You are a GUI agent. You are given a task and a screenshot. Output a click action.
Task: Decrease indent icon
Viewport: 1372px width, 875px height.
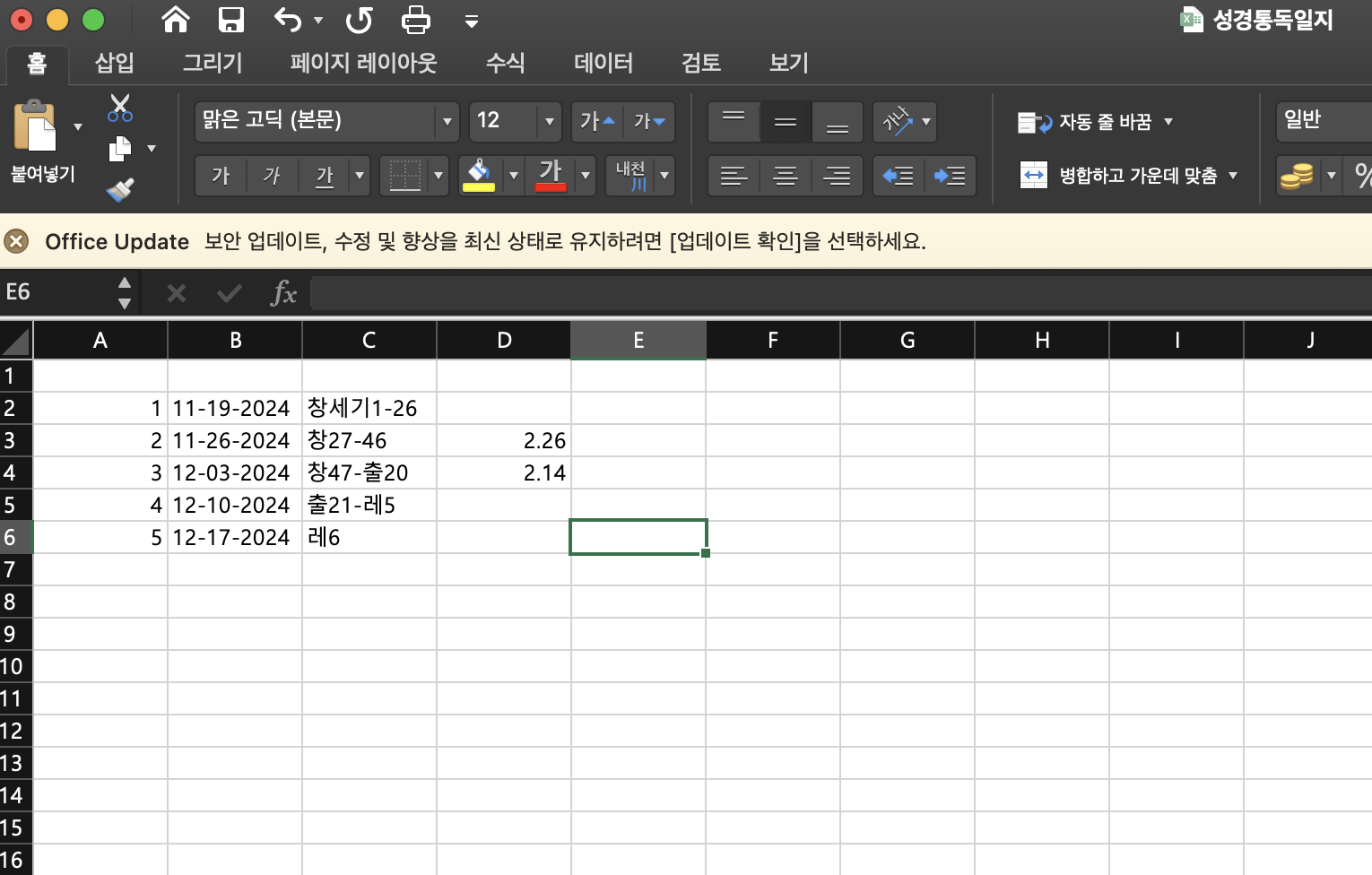(x=898, y=175)
